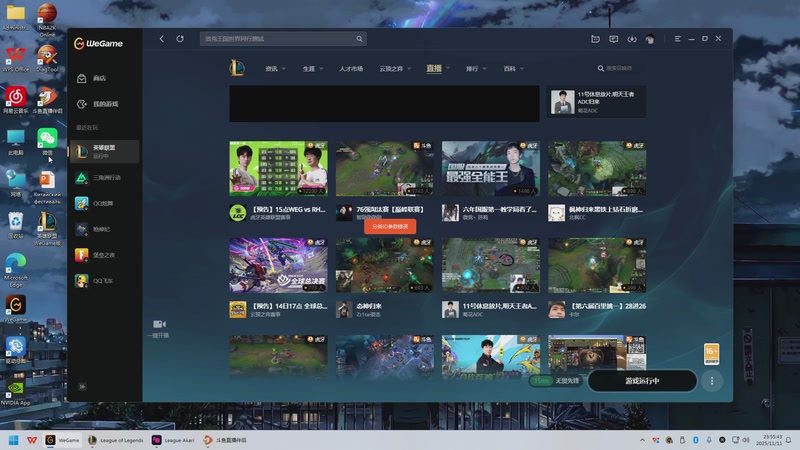Collapse the sidebar with bottom icon

click(82, 387)
